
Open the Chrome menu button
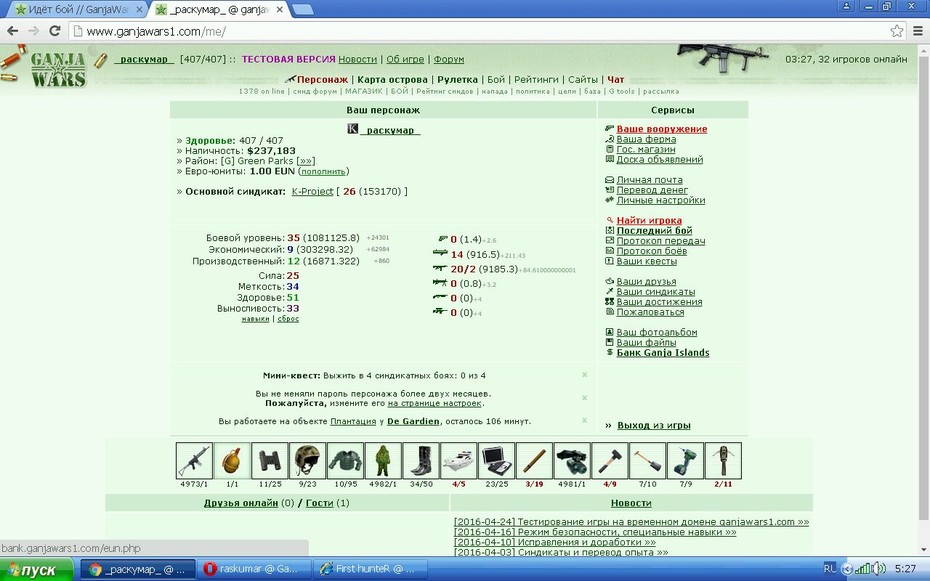(918, 31)
